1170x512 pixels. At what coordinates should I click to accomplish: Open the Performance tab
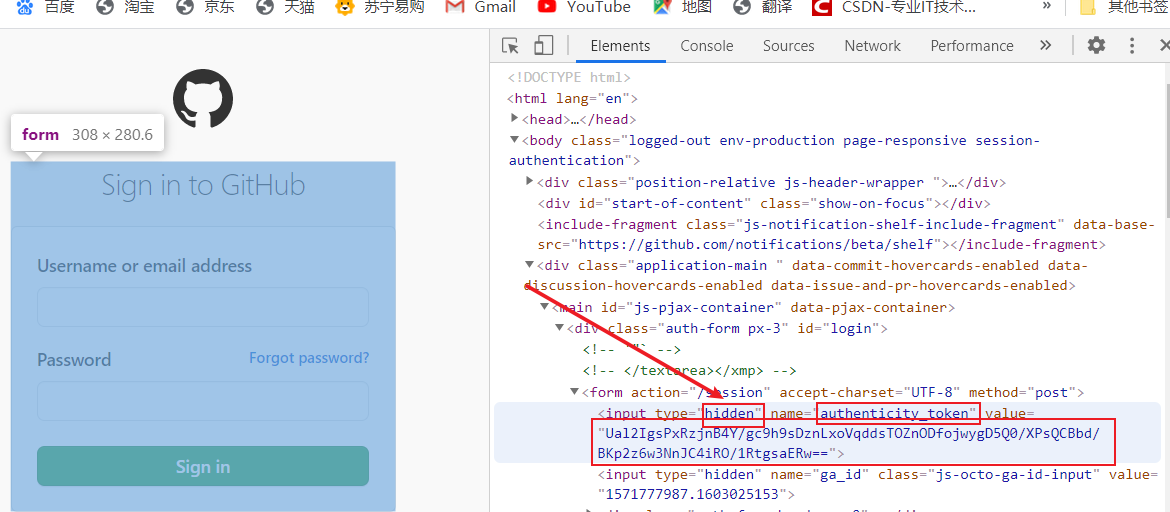pyautogui.click(x=972, y=46)
